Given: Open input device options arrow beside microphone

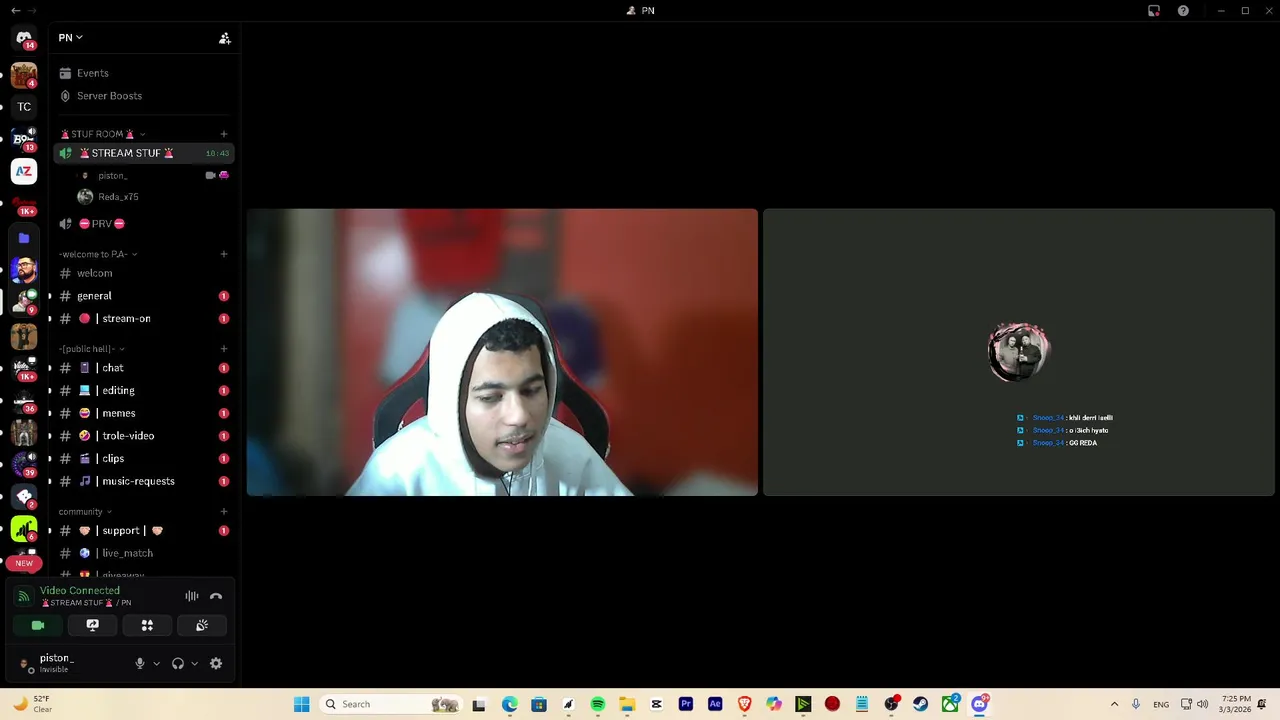Looking at the screenshot, I should tap(156, 663).
